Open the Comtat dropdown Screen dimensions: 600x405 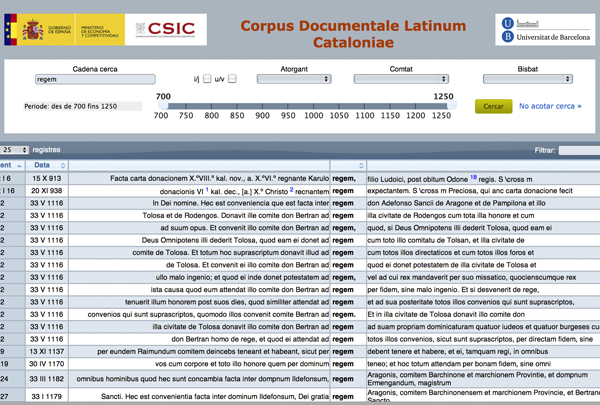[401, 79]
